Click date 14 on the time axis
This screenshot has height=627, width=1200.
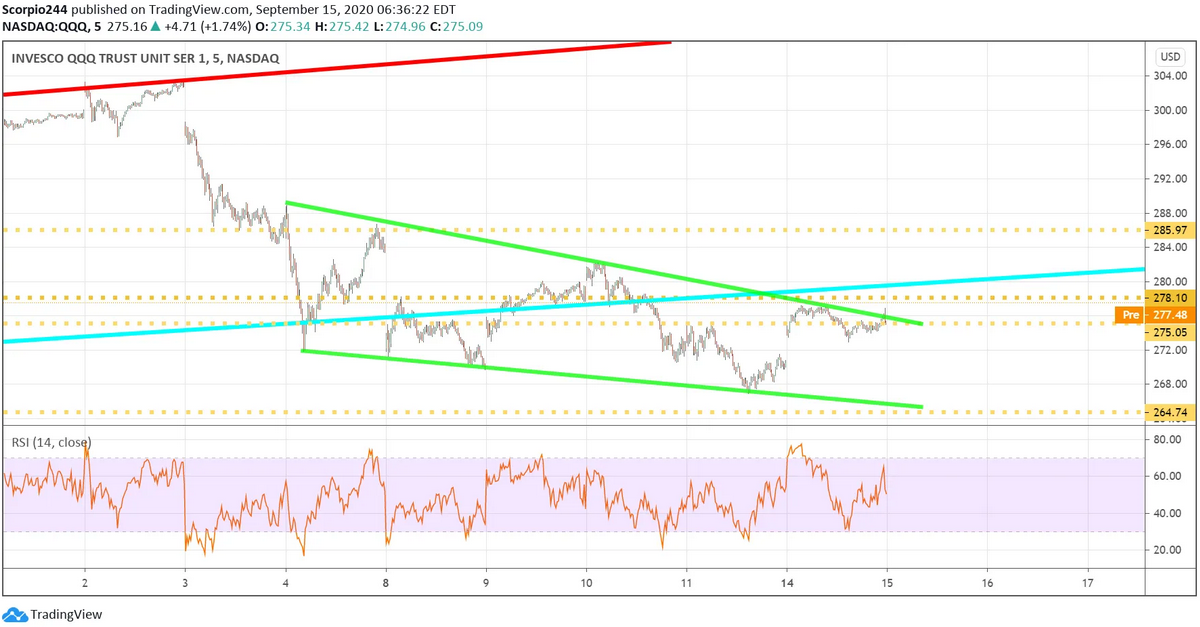(x=787, y=582)
